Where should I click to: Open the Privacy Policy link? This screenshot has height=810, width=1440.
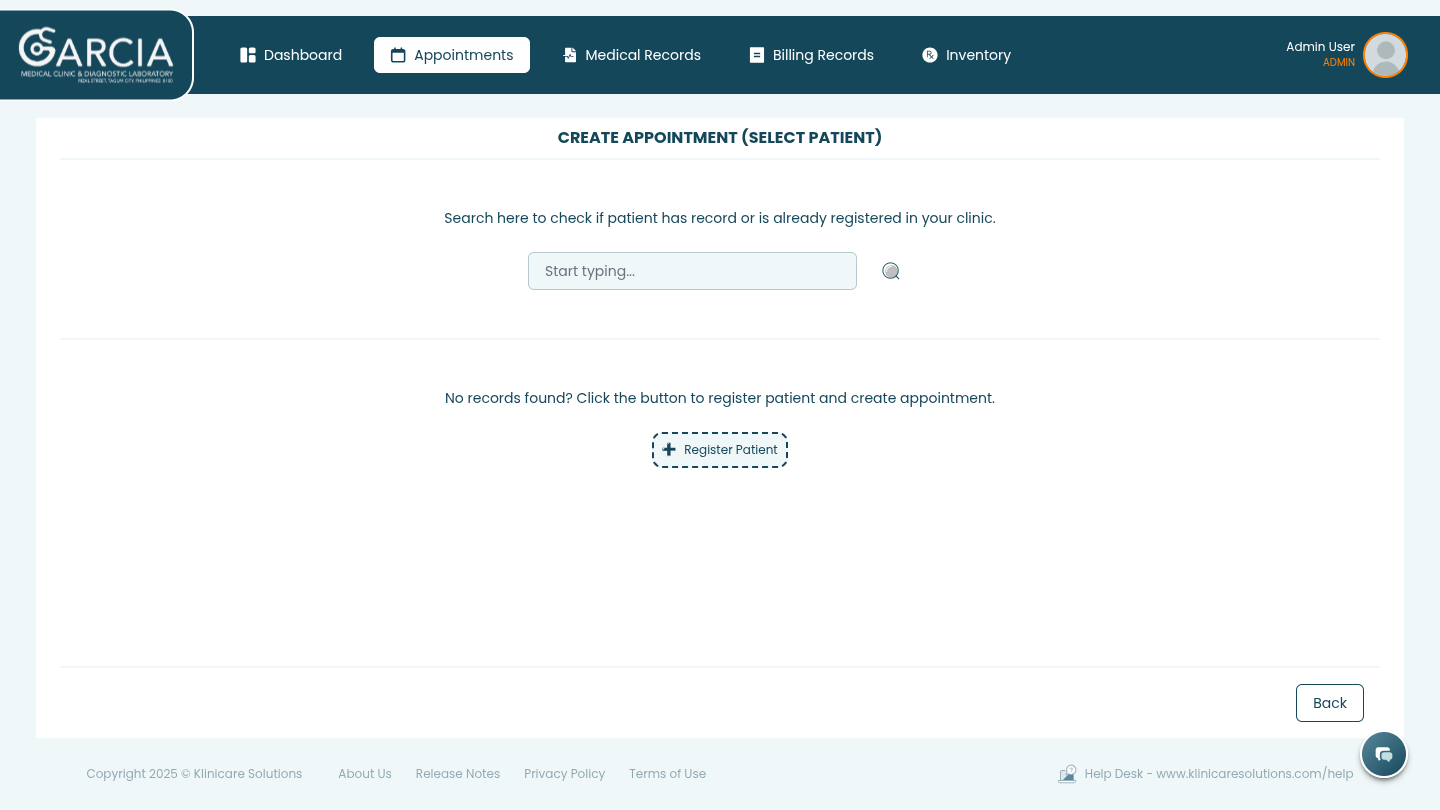pos(565,774)
